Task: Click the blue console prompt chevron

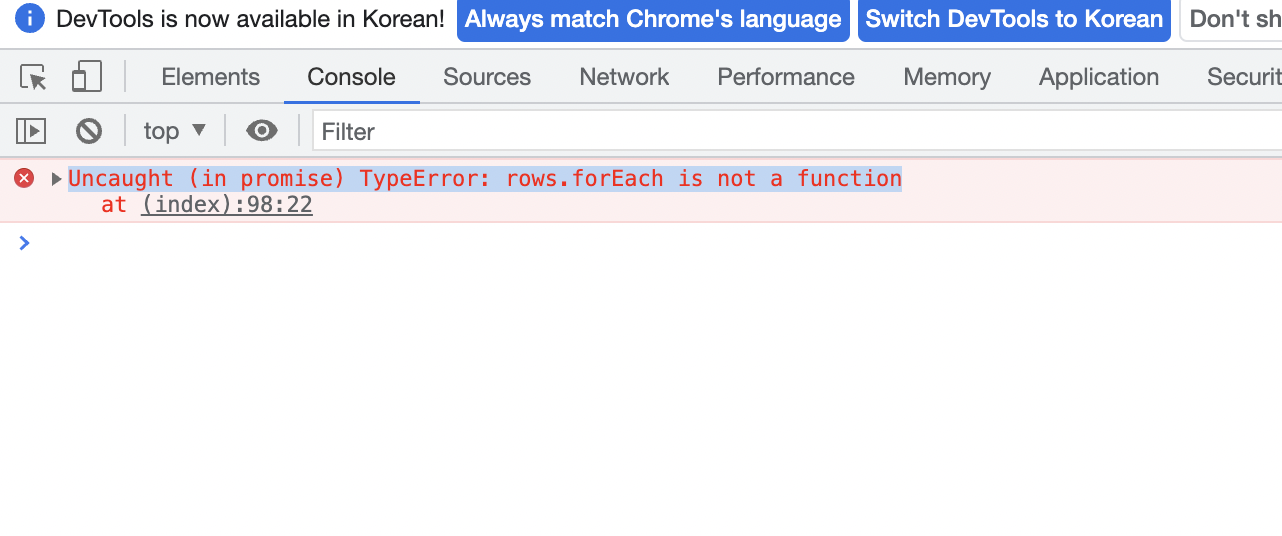Action: [x=25, y=242]
